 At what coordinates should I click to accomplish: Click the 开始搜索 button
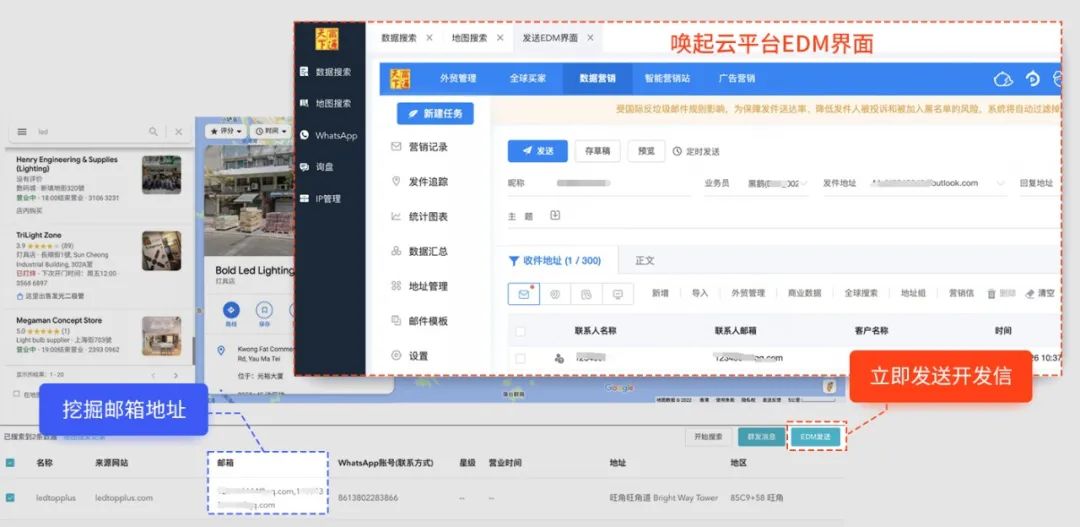(708, 436)
